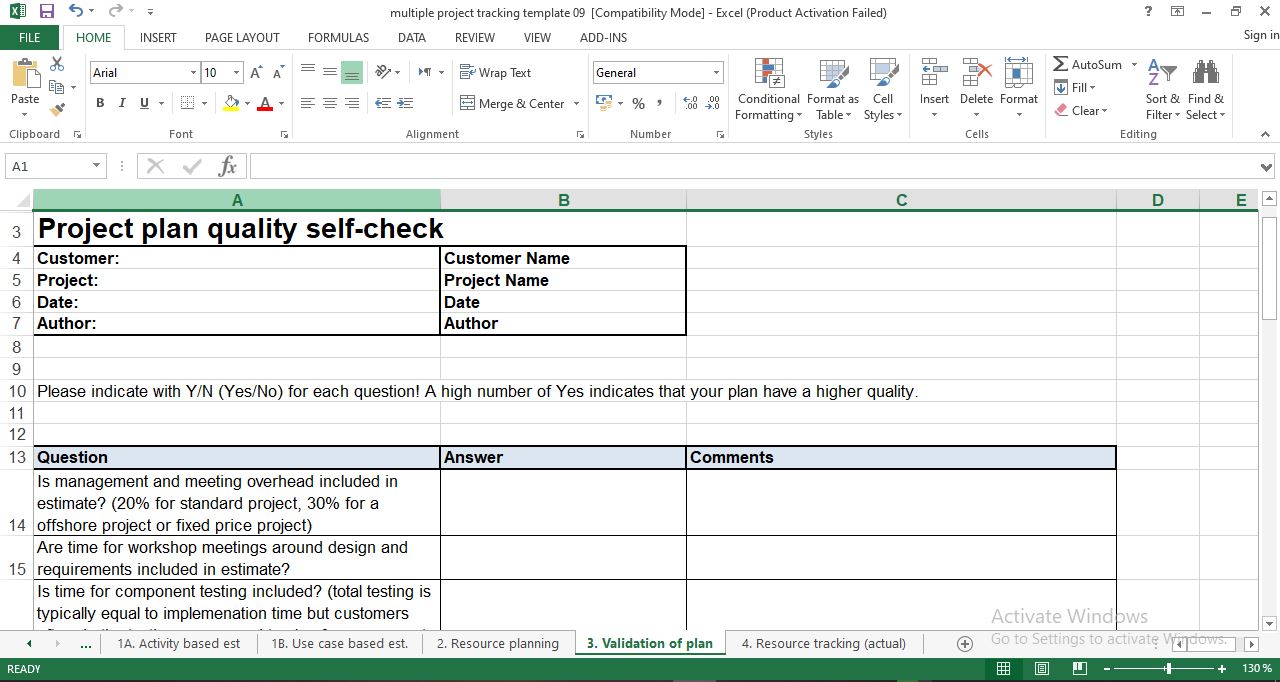Click the Fill button
Viewport: 1280px width, 682px height.
tap(1076, 87)
